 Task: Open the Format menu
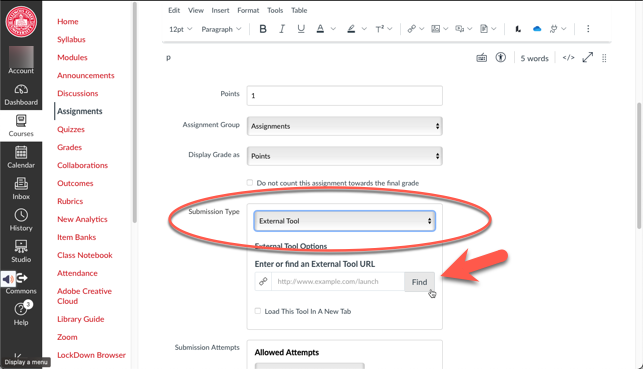[x=248, y=10]
